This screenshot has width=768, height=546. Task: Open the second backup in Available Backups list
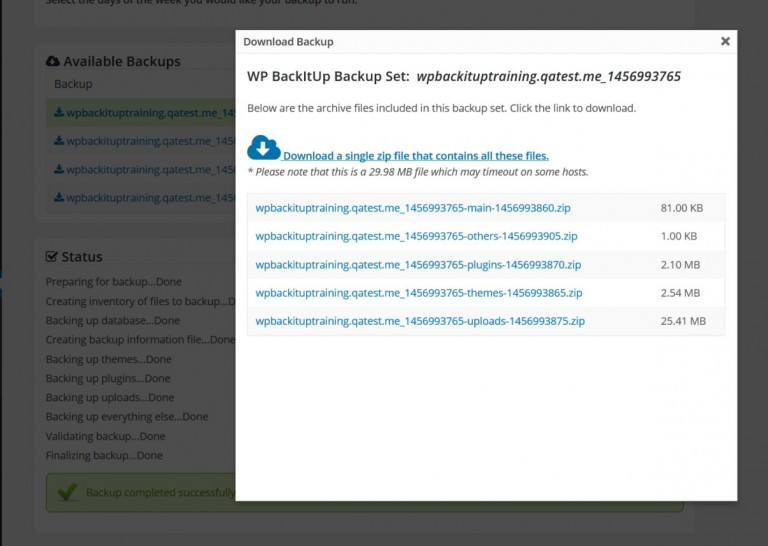click(x=151, y=141)
